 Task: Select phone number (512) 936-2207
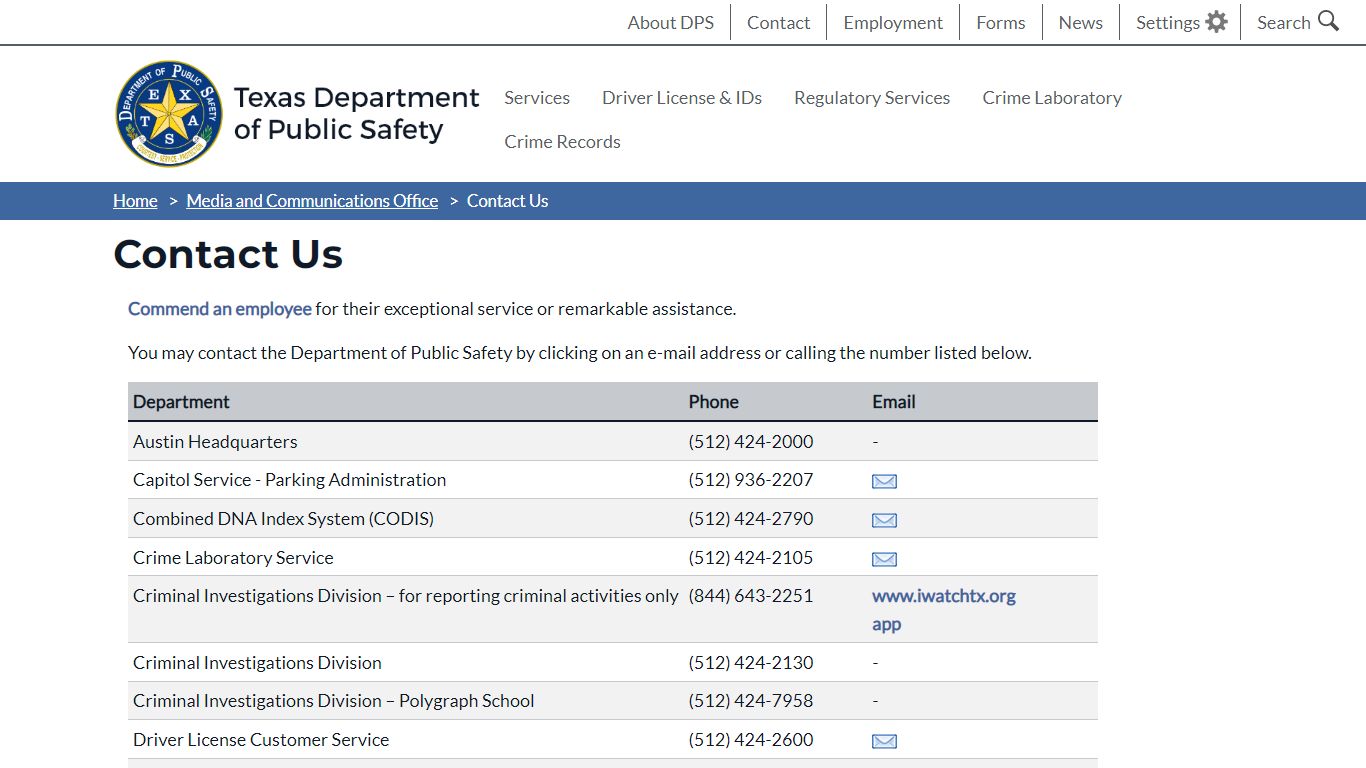[x=751, y=480]
